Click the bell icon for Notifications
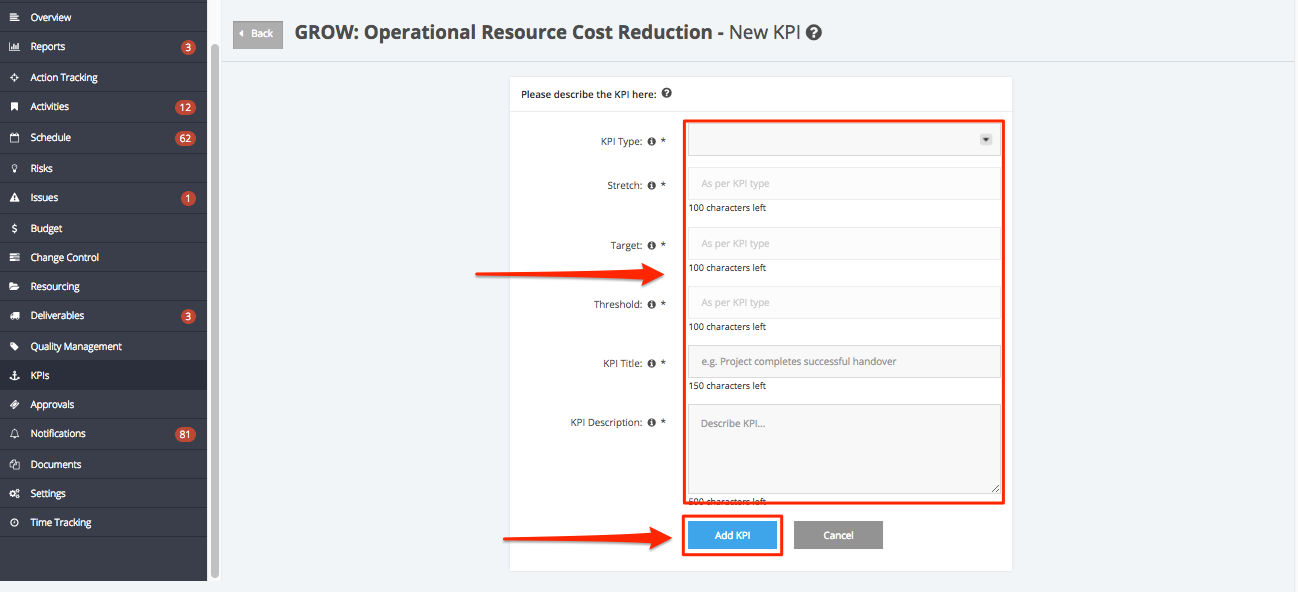This screenshot has height=592, width=1298. point(14,434)
